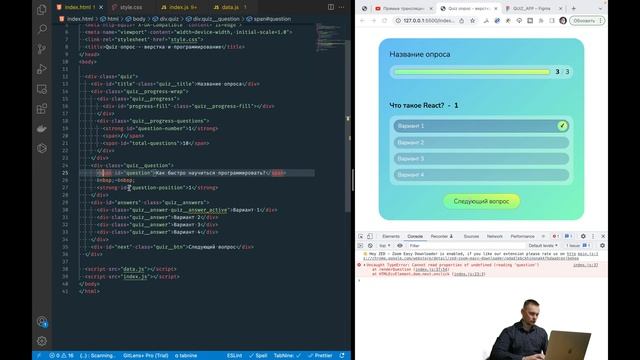Click the Следующий вопрос button
This screenshot has width=640, height=360.
[482, 201]
